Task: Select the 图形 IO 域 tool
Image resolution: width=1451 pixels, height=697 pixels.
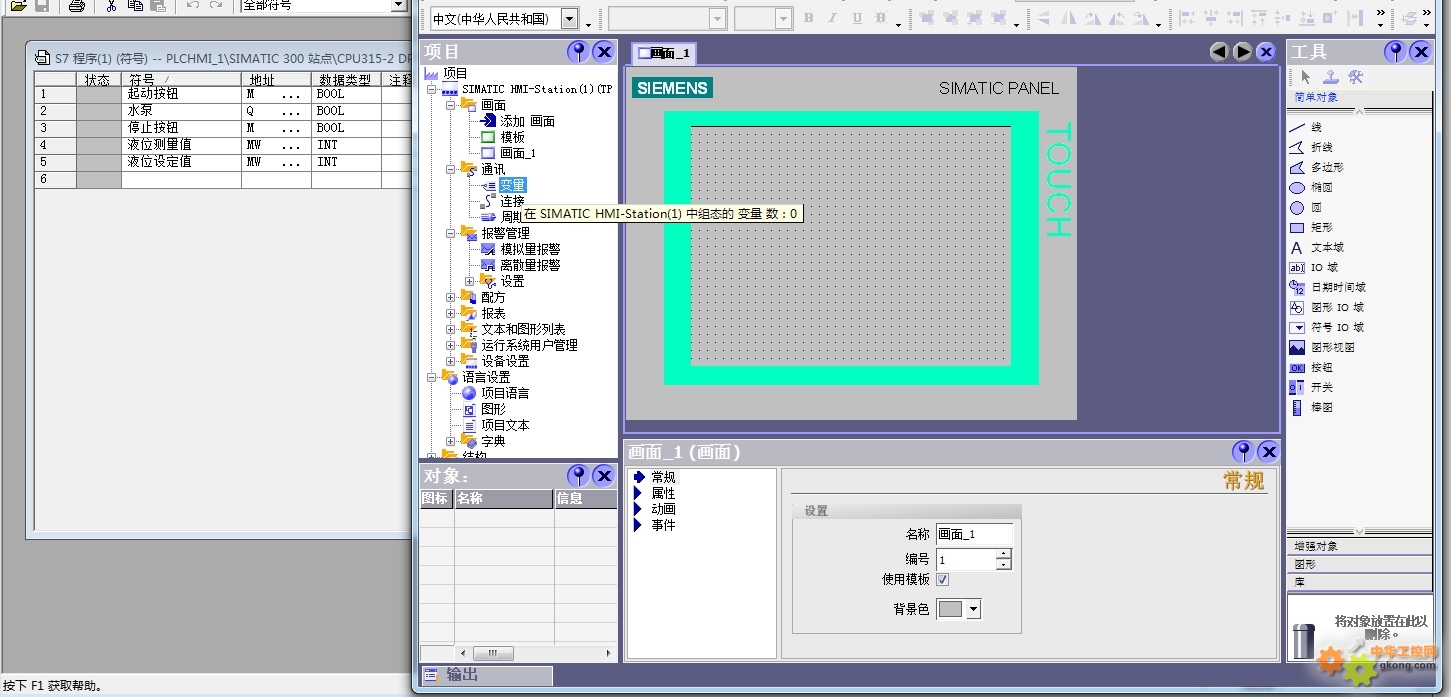Action: point(1326,307)
